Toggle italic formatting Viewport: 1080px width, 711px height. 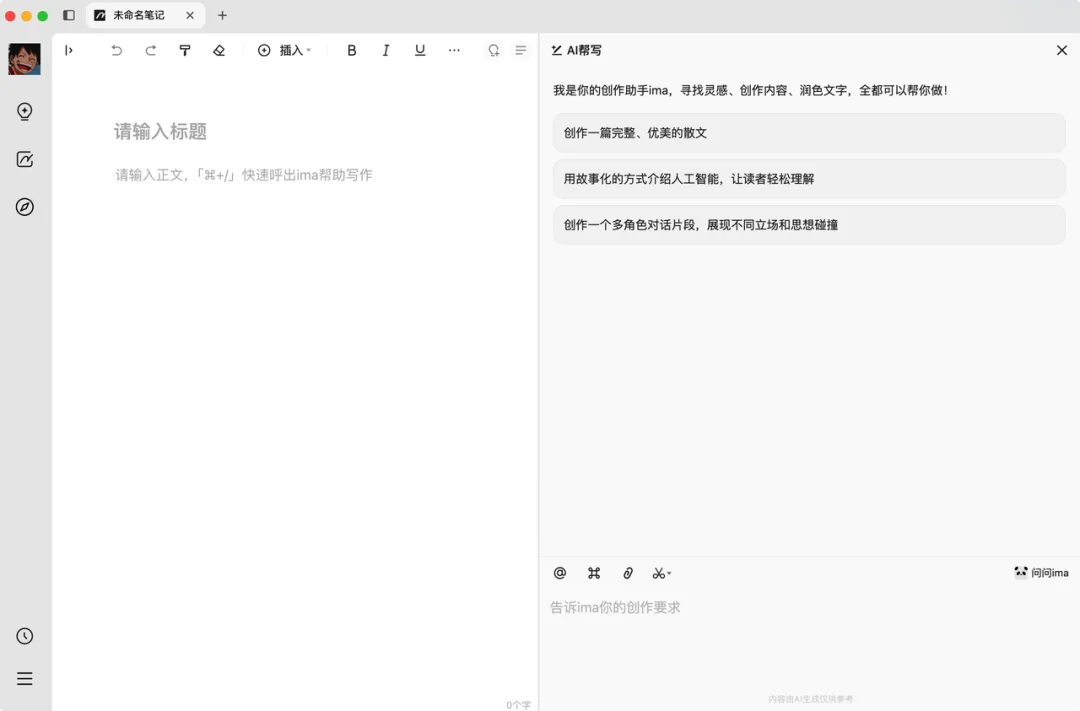click(386, 50)
